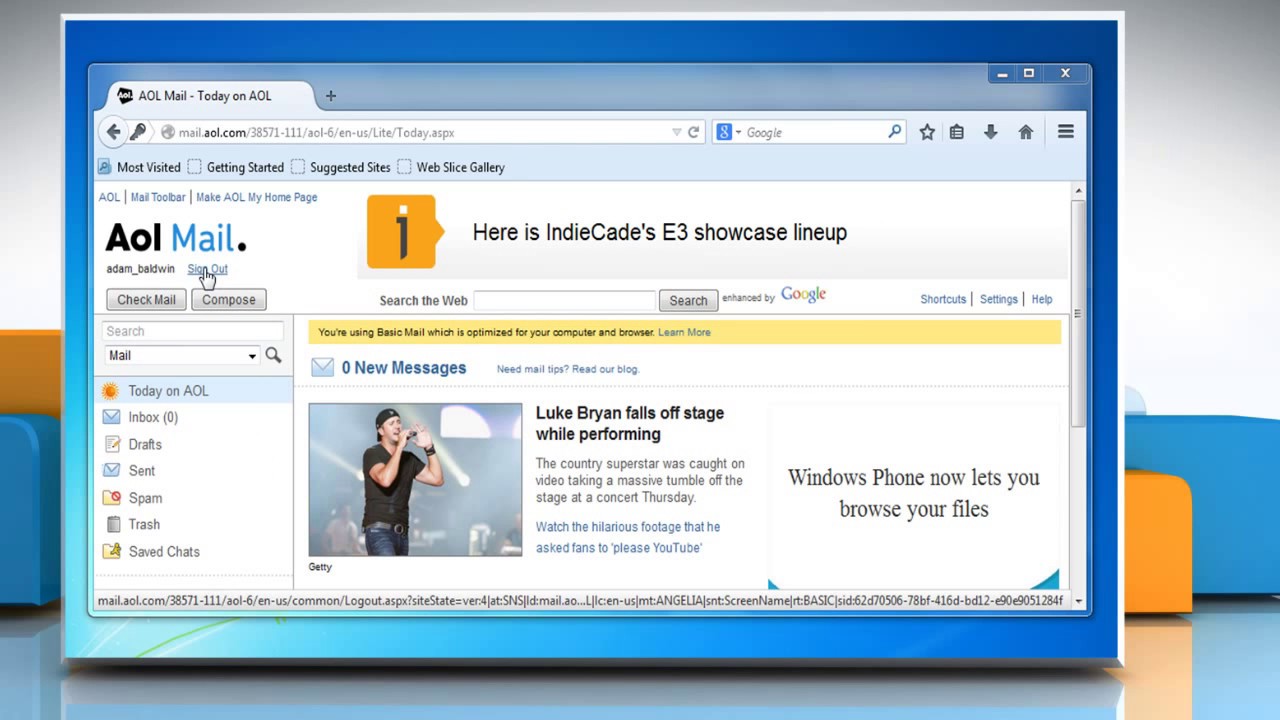Click the web Search button
This screenshot has height=720, width=1280.
[688, 300]
